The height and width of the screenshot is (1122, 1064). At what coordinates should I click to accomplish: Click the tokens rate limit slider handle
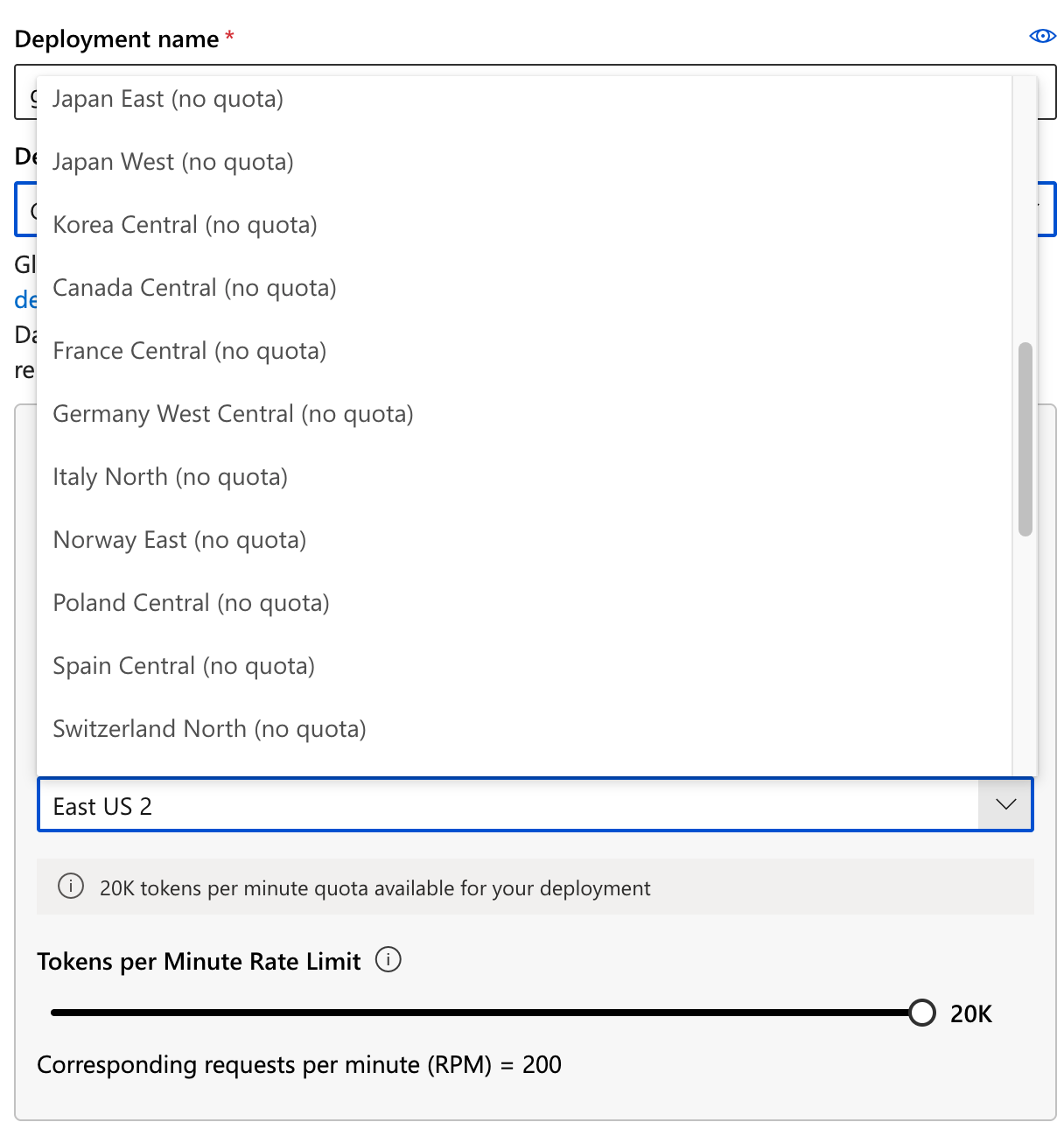(x=921, y=1013)
